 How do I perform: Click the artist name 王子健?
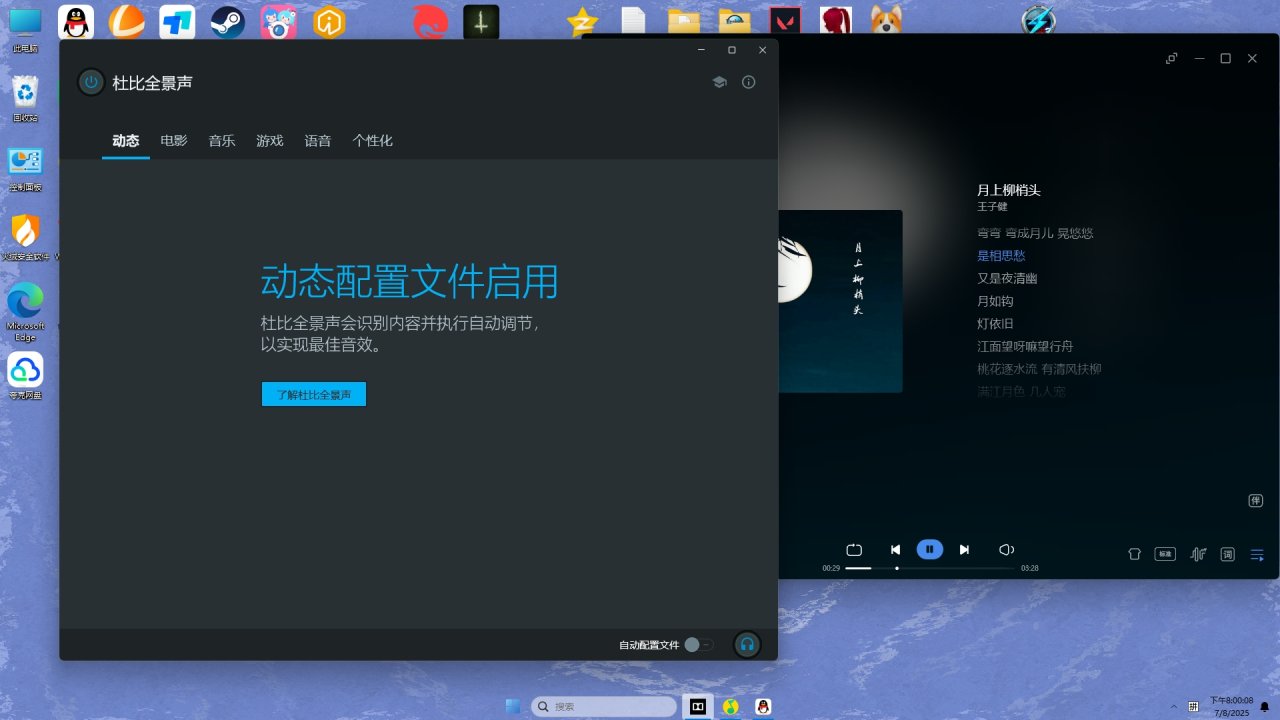tap(992, 207)
